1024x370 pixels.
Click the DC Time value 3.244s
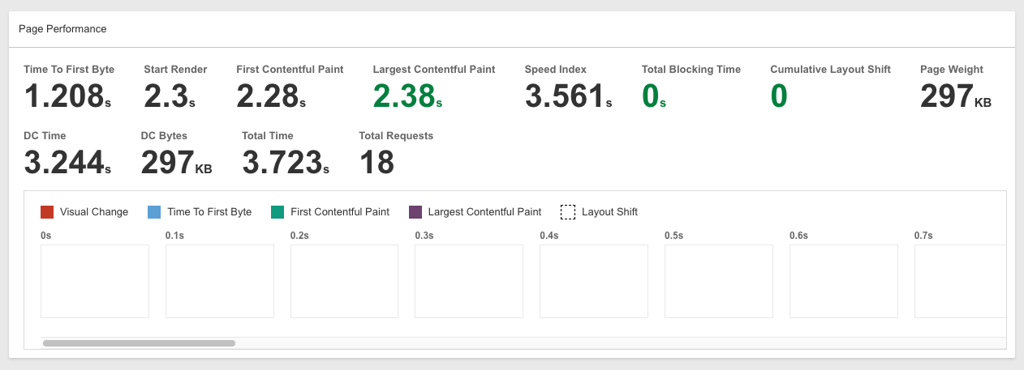click(67, 162)
